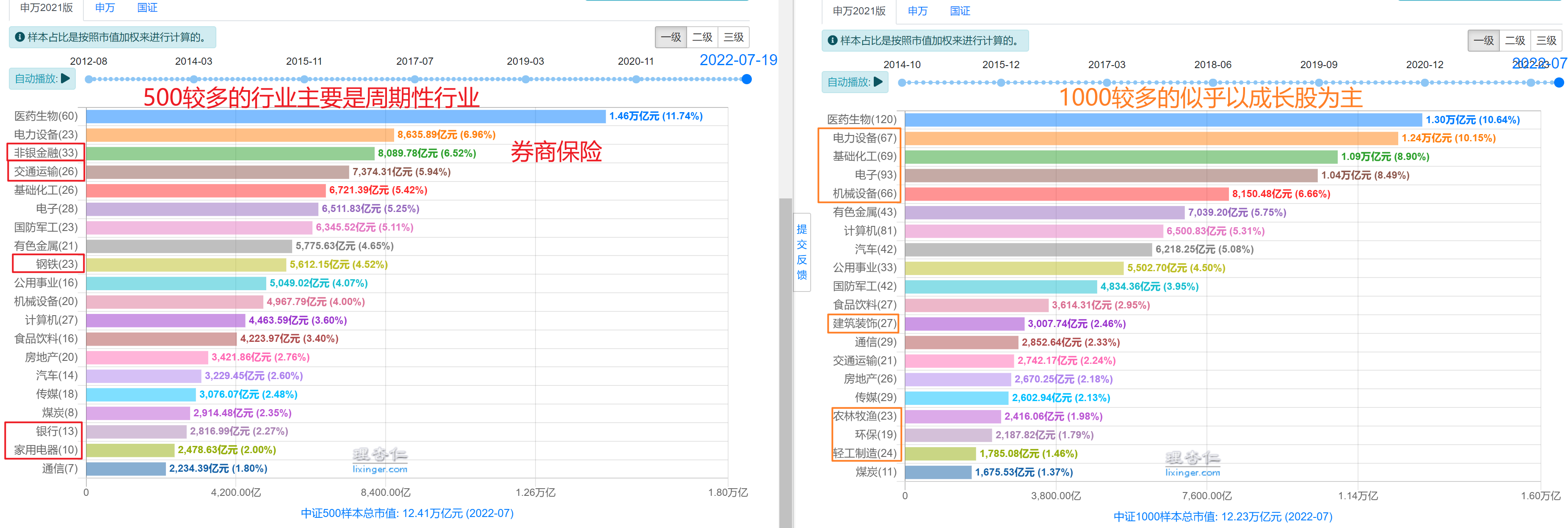The width and height of the screenshot is (1568, 528).
Task: Click info icon in right sample notice
Action: (x=832, y=41)
